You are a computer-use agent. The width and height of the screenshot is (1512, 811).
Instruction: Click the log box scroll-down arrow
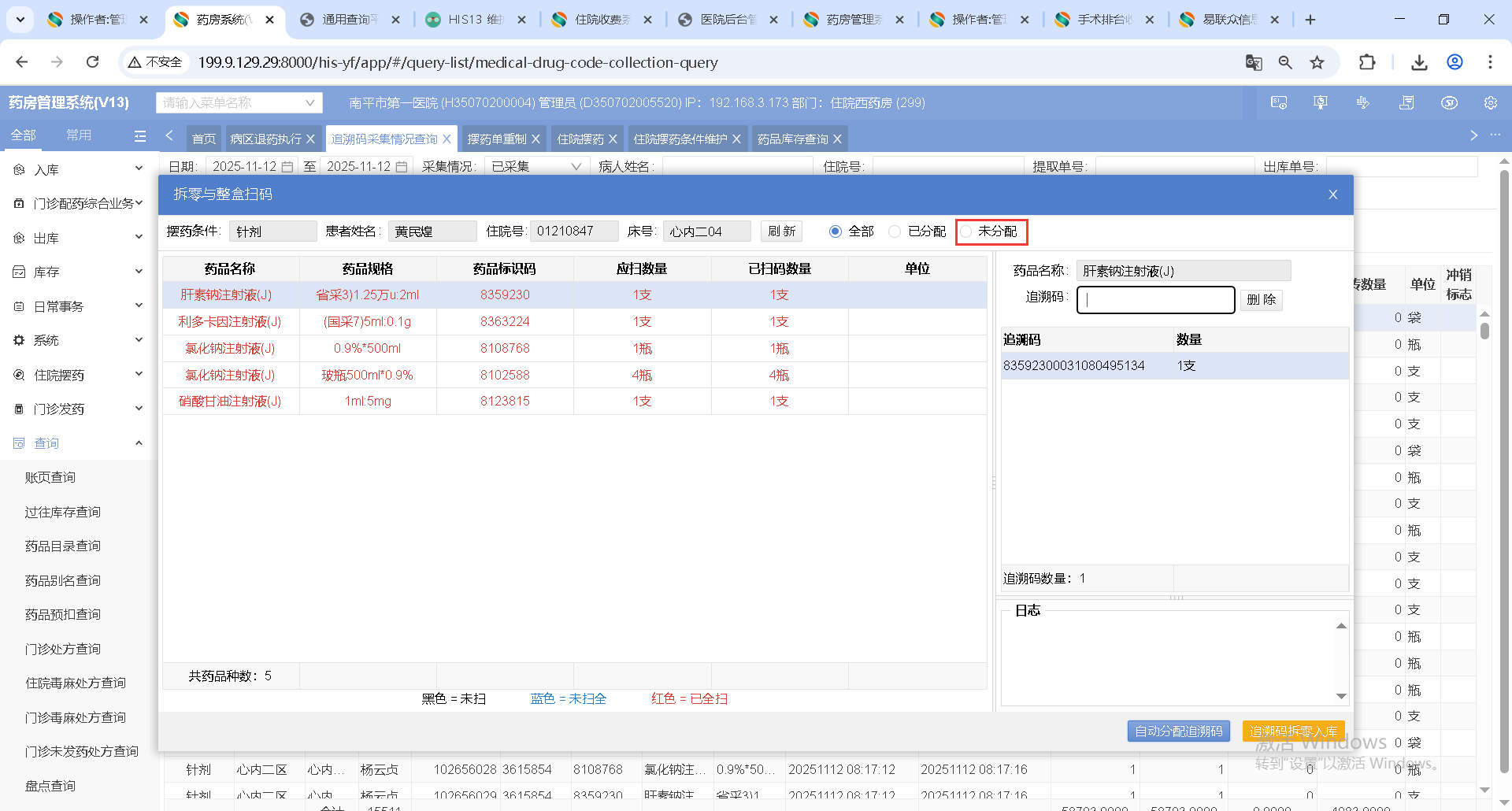pyautogui.click(x=1341, y=697)
